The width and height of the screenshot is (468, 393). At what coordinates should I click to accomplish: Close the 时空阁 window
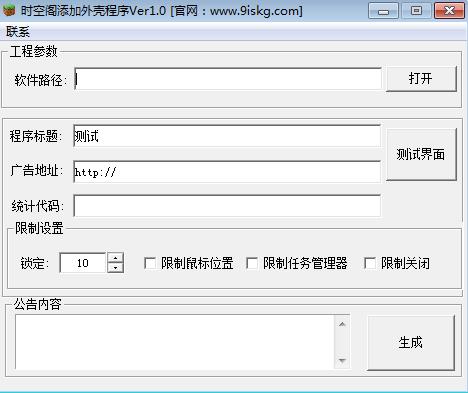449,11
